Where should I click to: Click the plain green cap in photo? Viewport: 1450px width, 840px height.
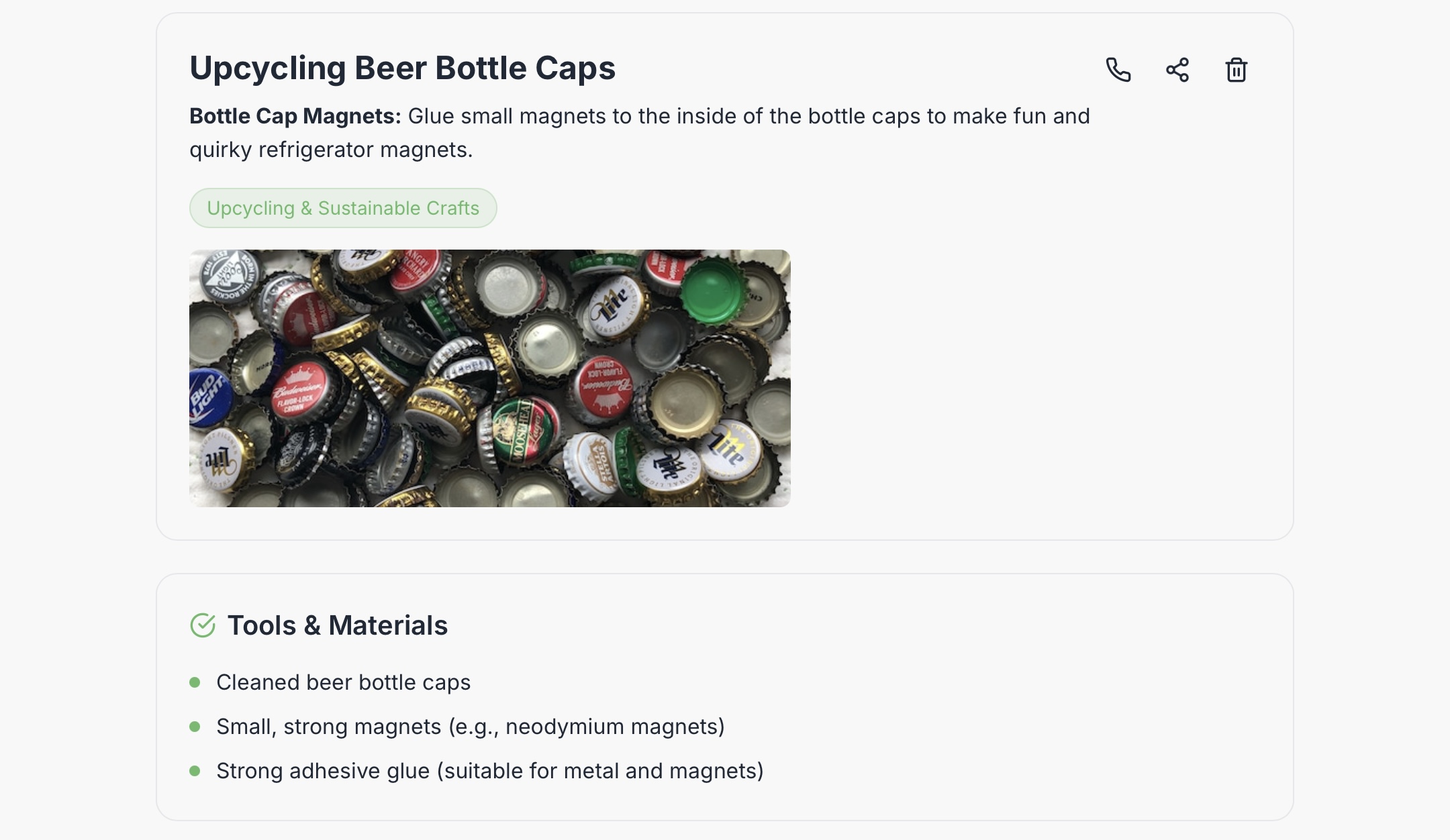coord(713,292)
